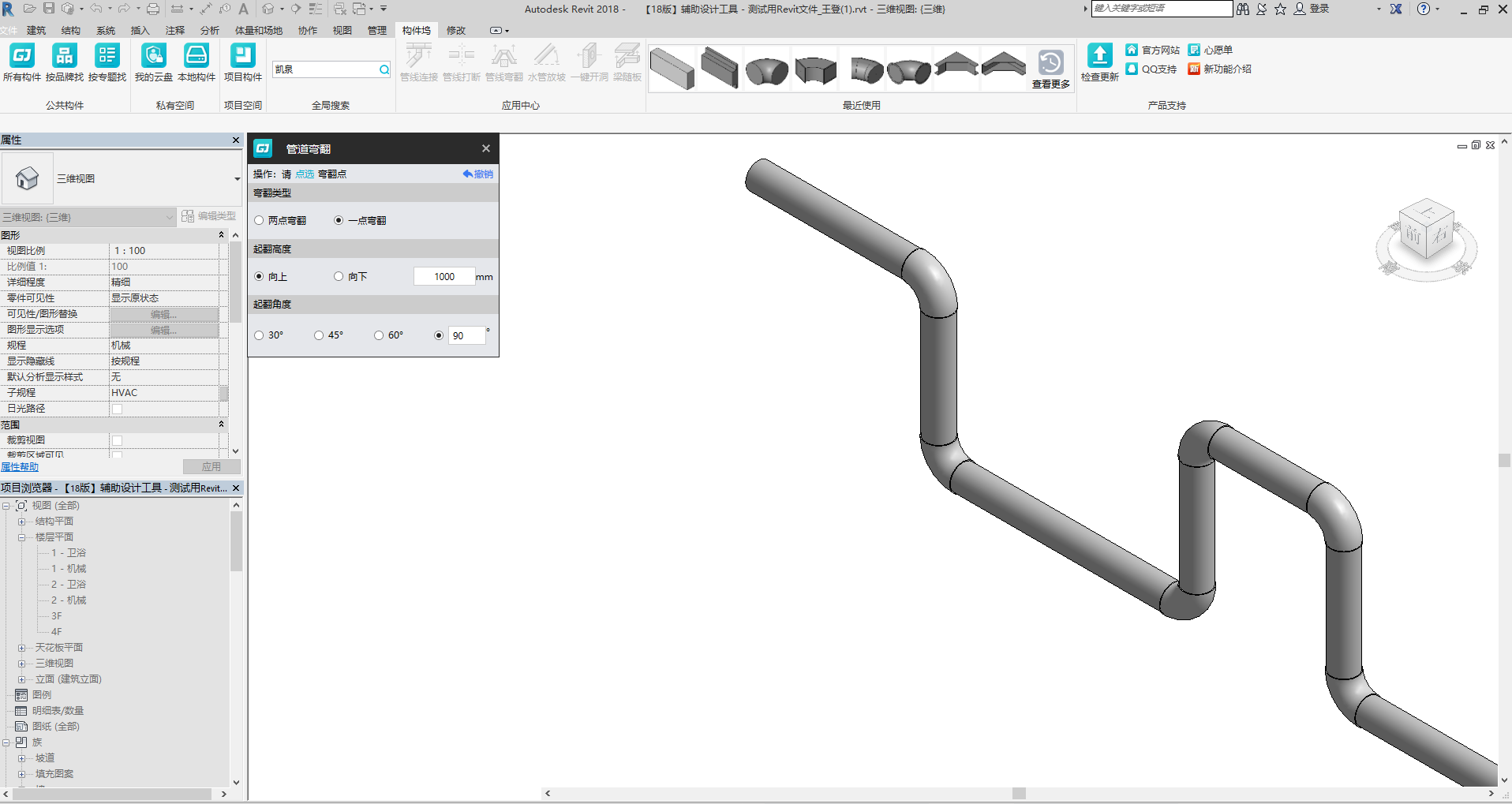The height and width of the screenshot is (804, 1512).
Task: Select 梁随板 beam-follow-slab tool
Action: [x=627, y=62]
